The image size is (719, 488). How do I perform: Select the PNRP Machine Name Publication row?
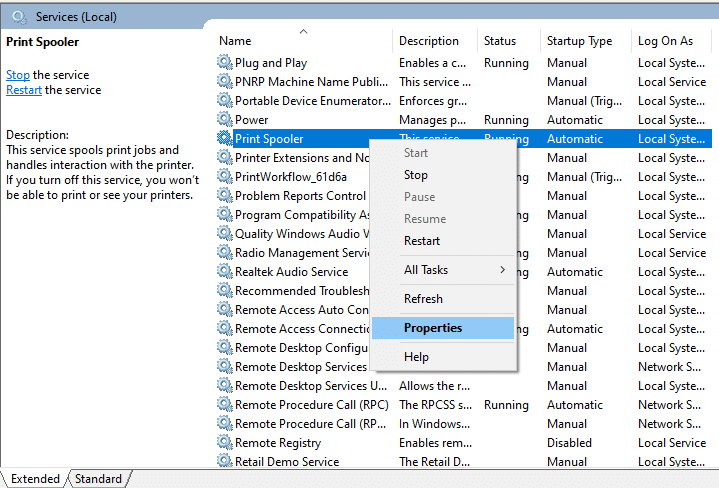click(x=311, y=82)
